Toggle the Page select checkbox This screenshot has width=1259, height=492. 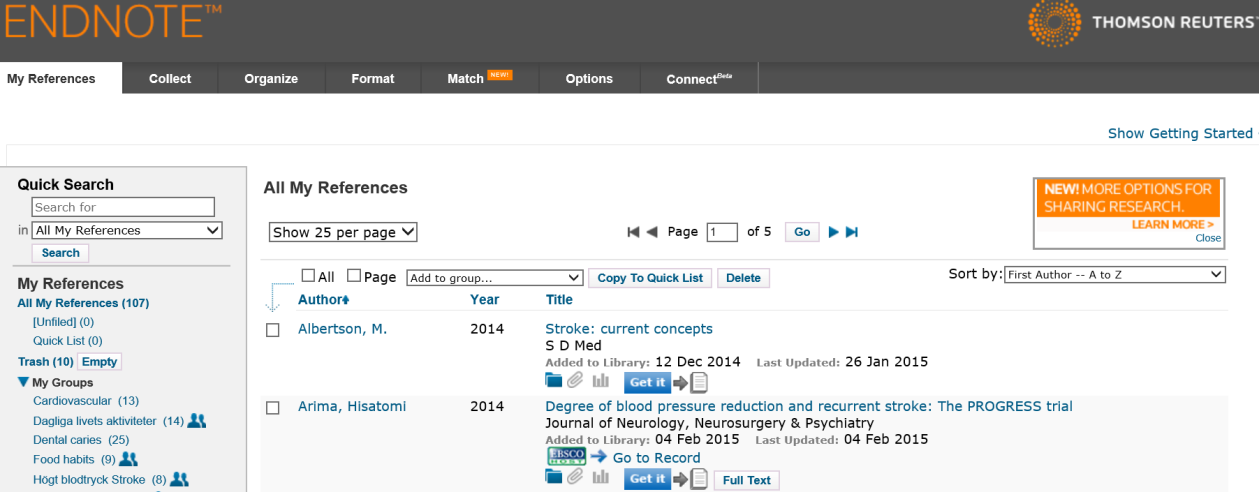click(x=355, y=276)
